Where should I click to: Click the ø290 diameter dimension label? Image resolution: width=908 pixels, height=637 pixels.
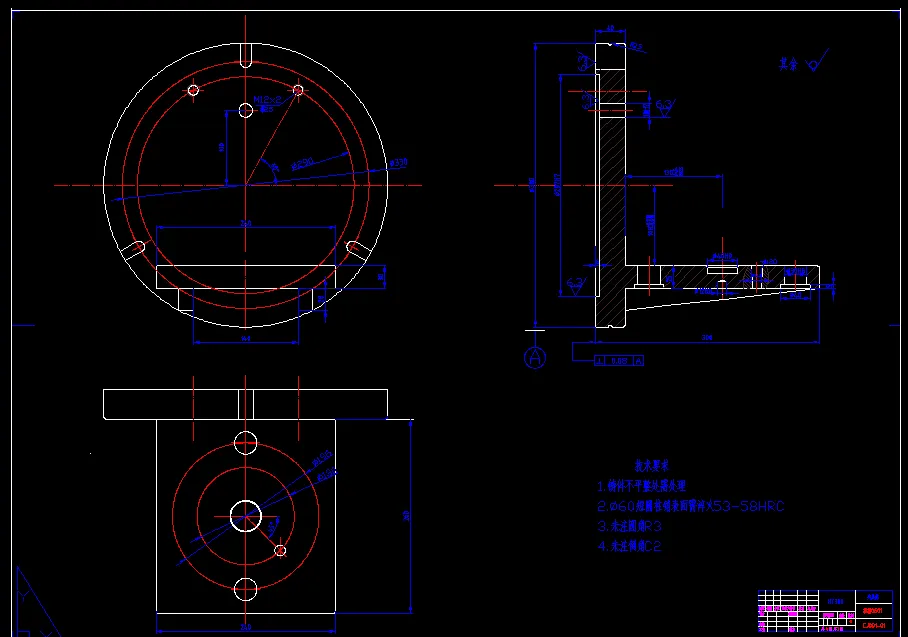click(302, 163)
